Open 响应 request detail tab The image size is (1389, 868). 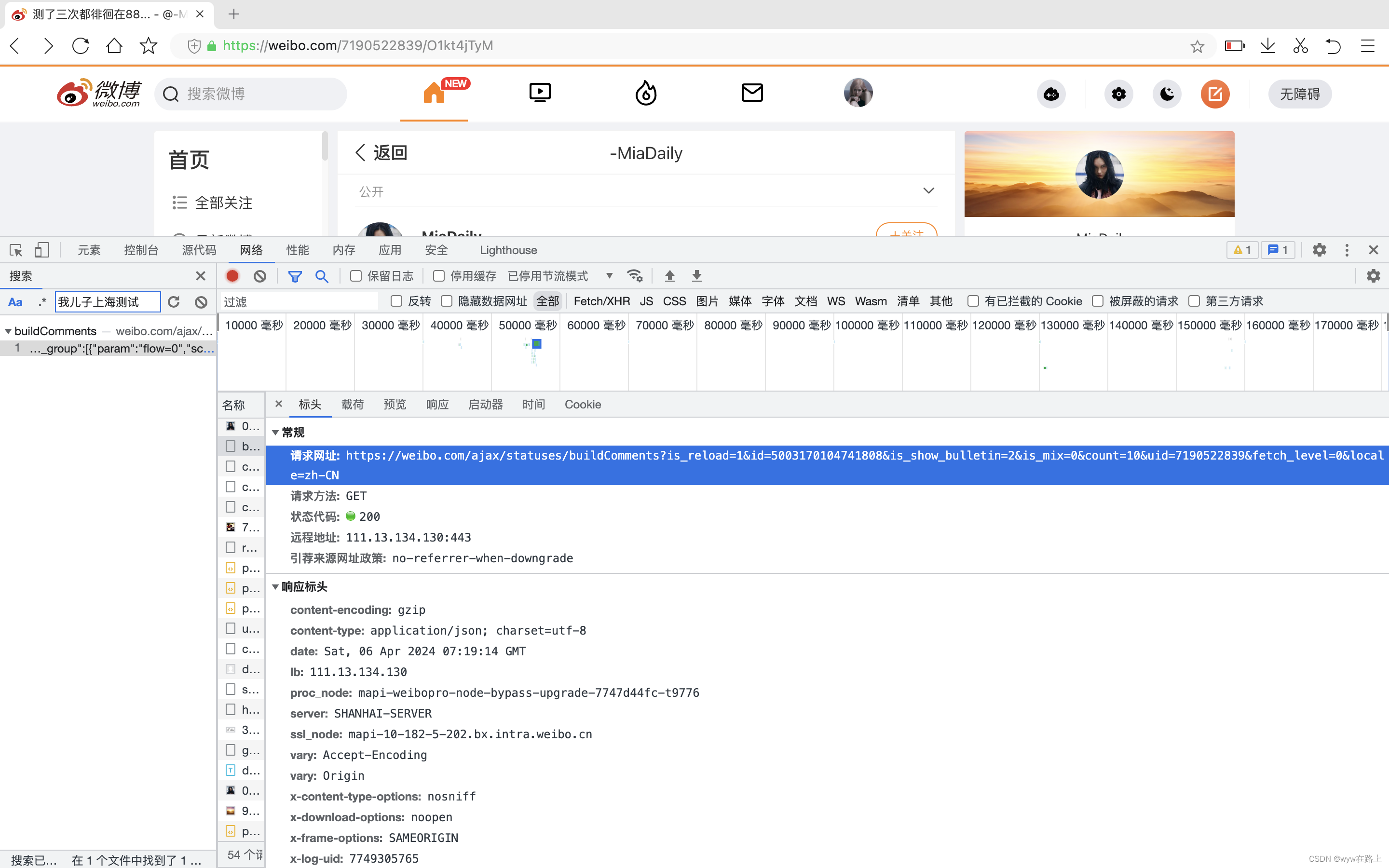[437, 404]
